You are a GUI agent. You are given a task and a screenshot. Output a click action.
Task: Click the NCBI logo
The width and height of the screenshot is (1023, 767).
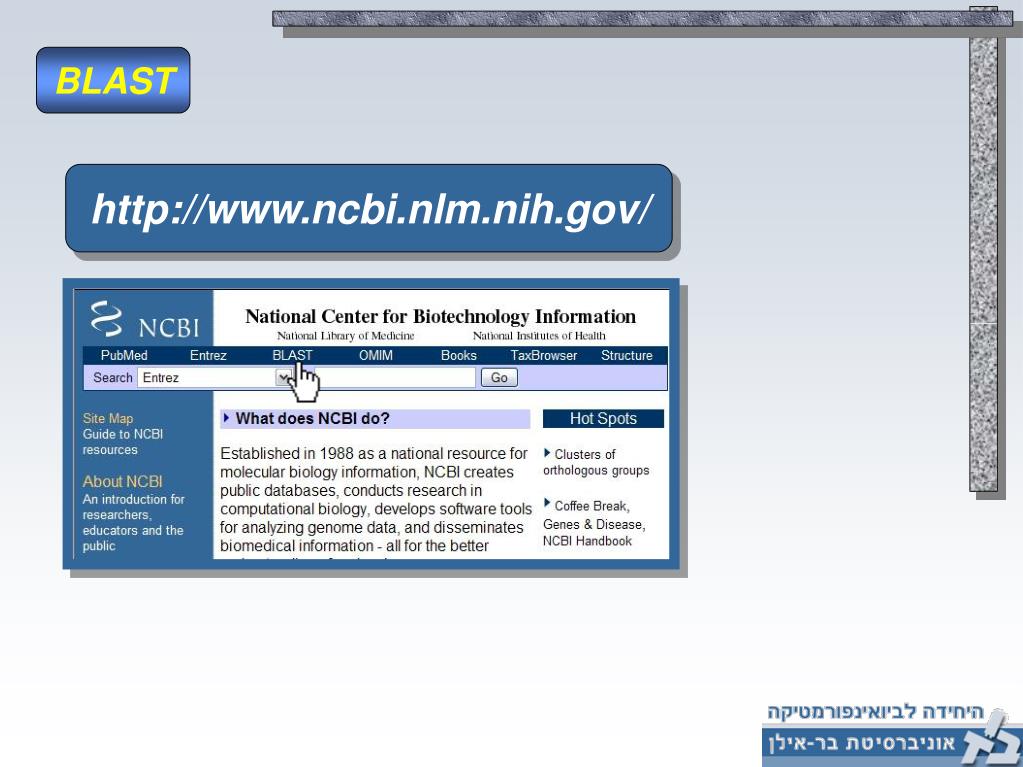tap(144, 320)
